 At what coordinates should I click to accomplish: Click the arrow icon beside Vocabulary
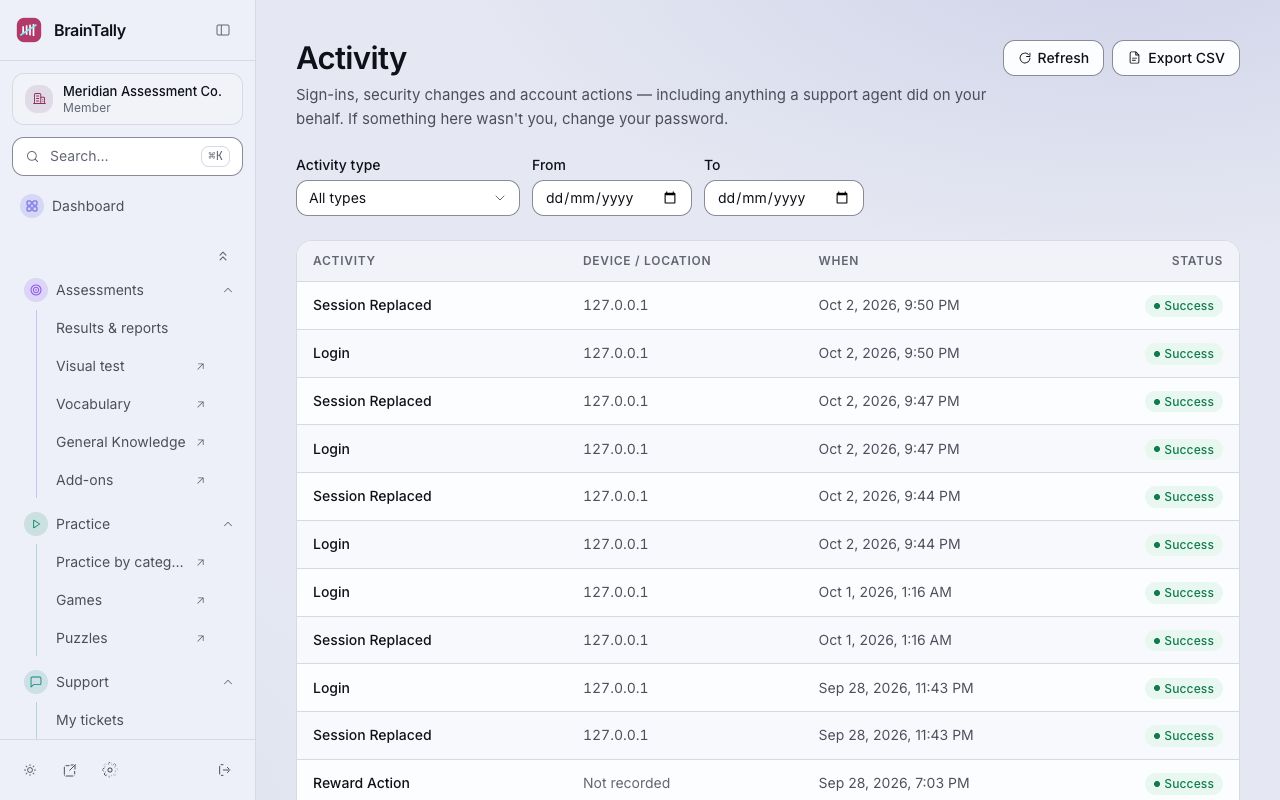(201, 404)
